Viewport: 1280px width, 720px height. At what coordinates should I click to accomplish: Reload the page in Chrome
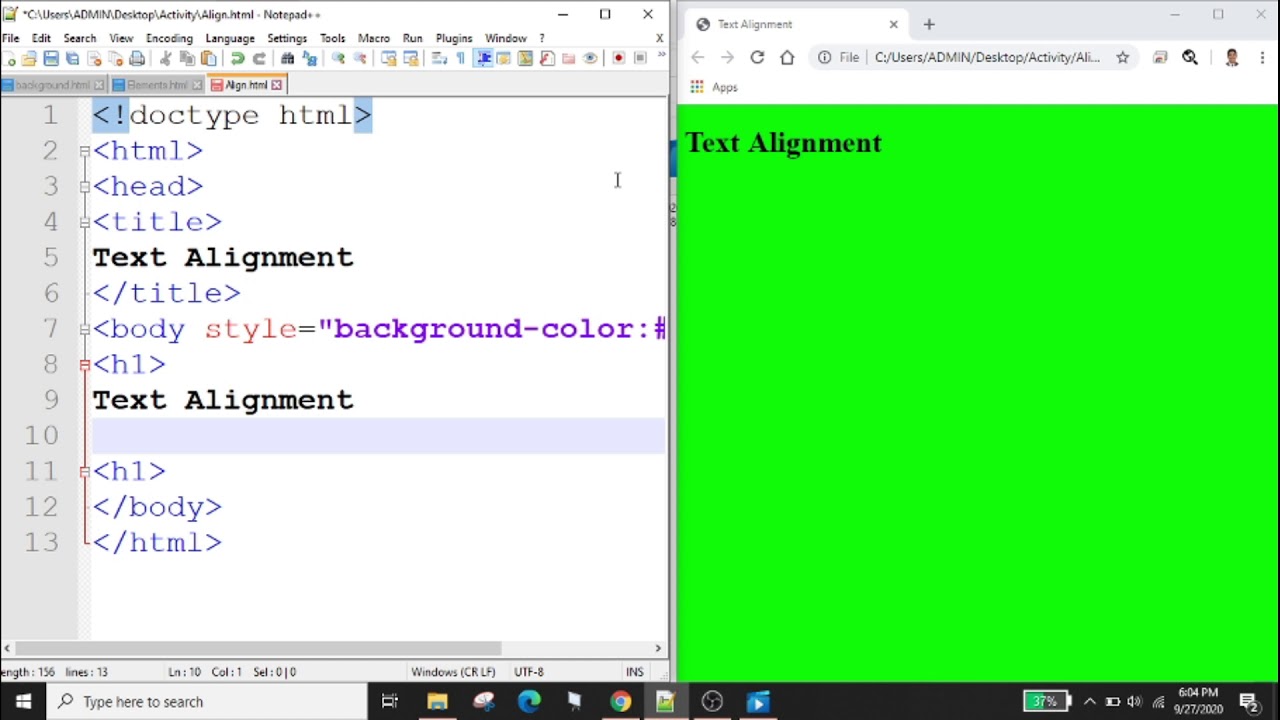757,57
